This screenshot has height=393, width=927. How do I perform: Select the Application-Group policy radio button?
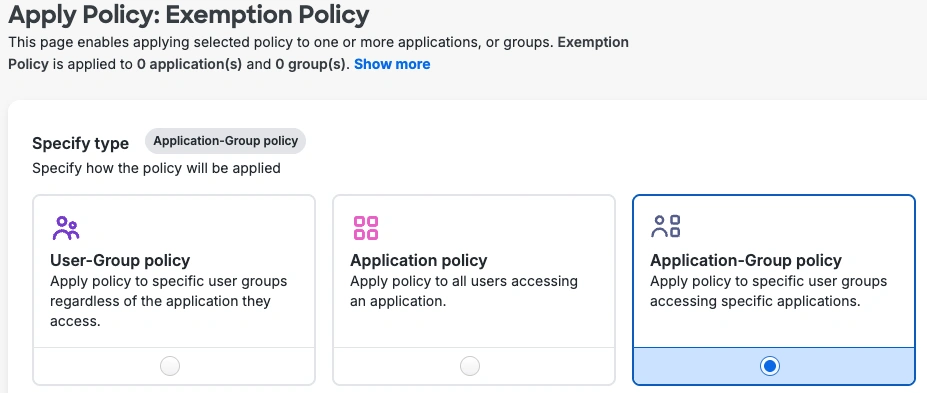770,366
